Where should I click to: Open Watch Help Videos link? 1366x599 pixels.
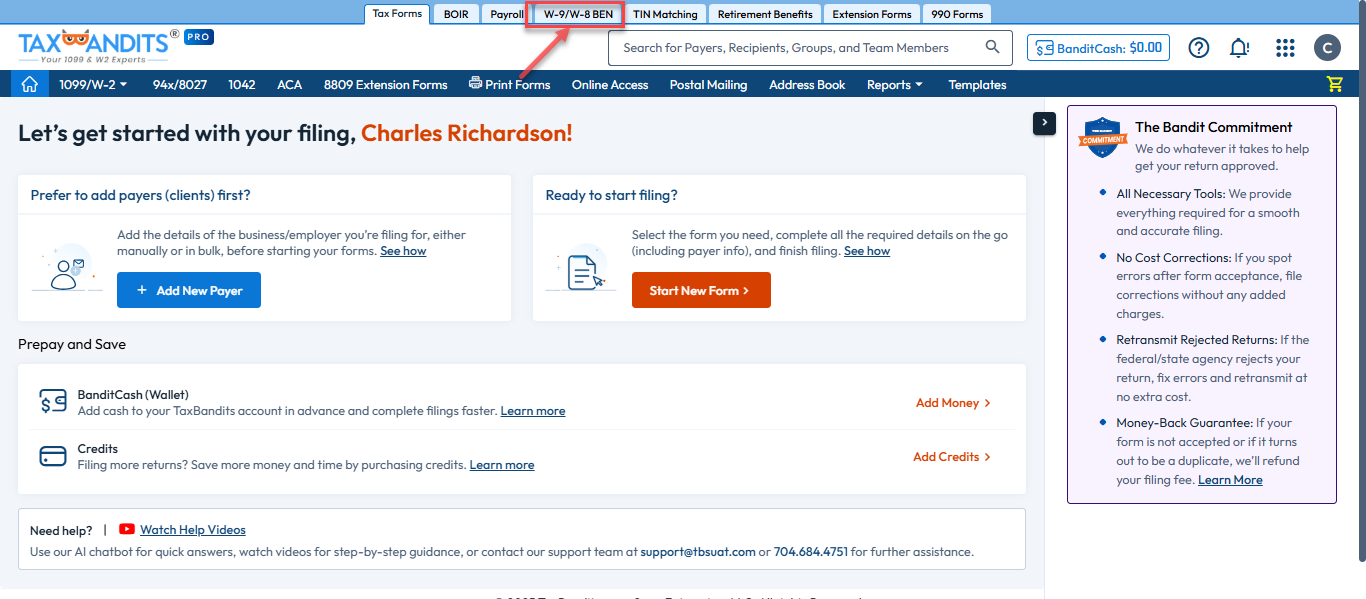pos(193,530)
